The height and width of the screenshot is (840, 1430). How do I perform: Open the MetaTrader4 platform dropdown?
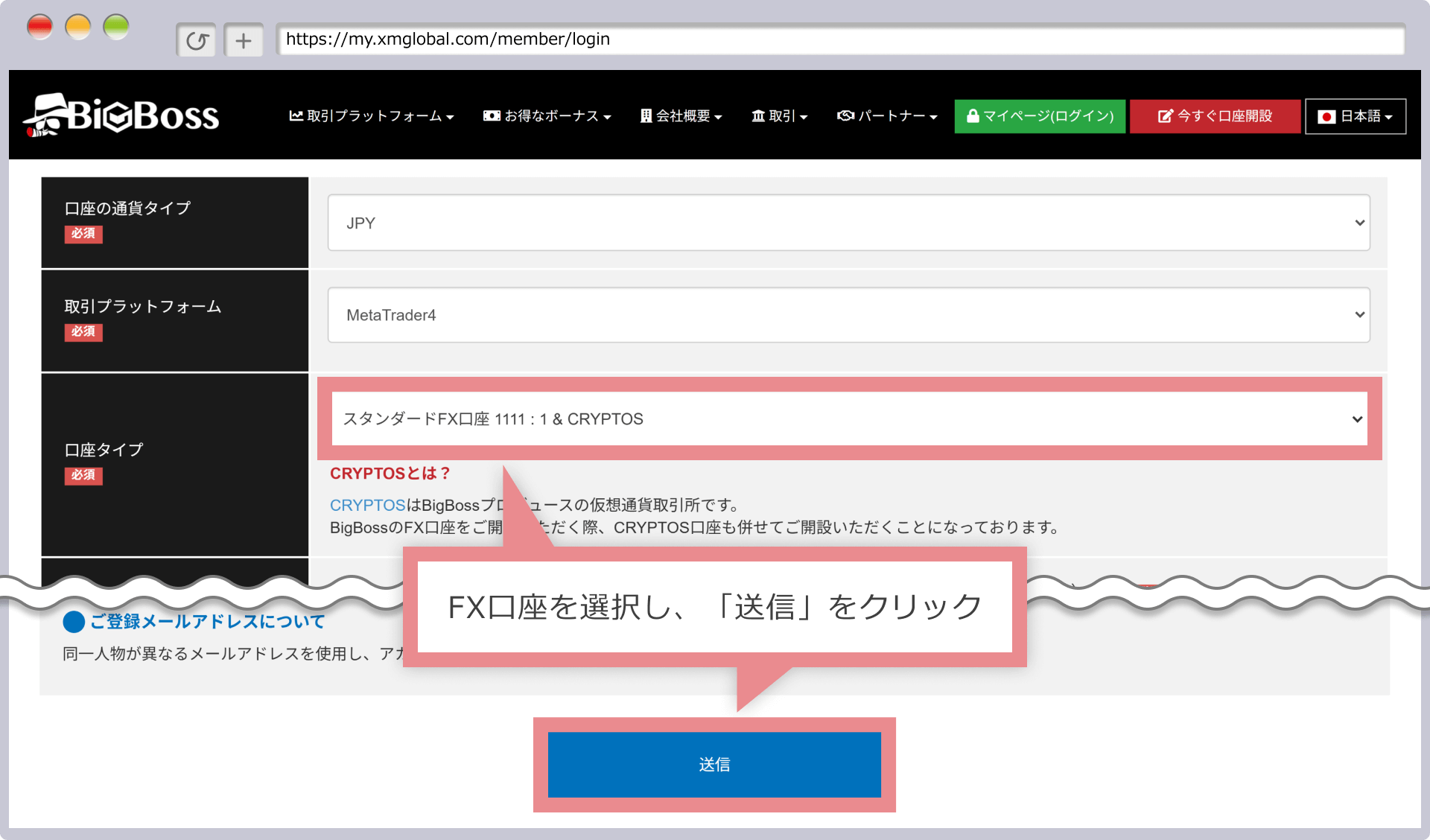[848, 315]
